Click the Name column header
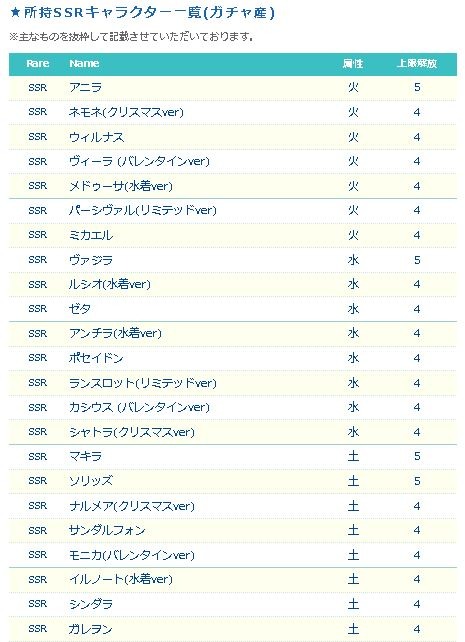This screenshot has width=465, height=642. (x=84, y=63)
